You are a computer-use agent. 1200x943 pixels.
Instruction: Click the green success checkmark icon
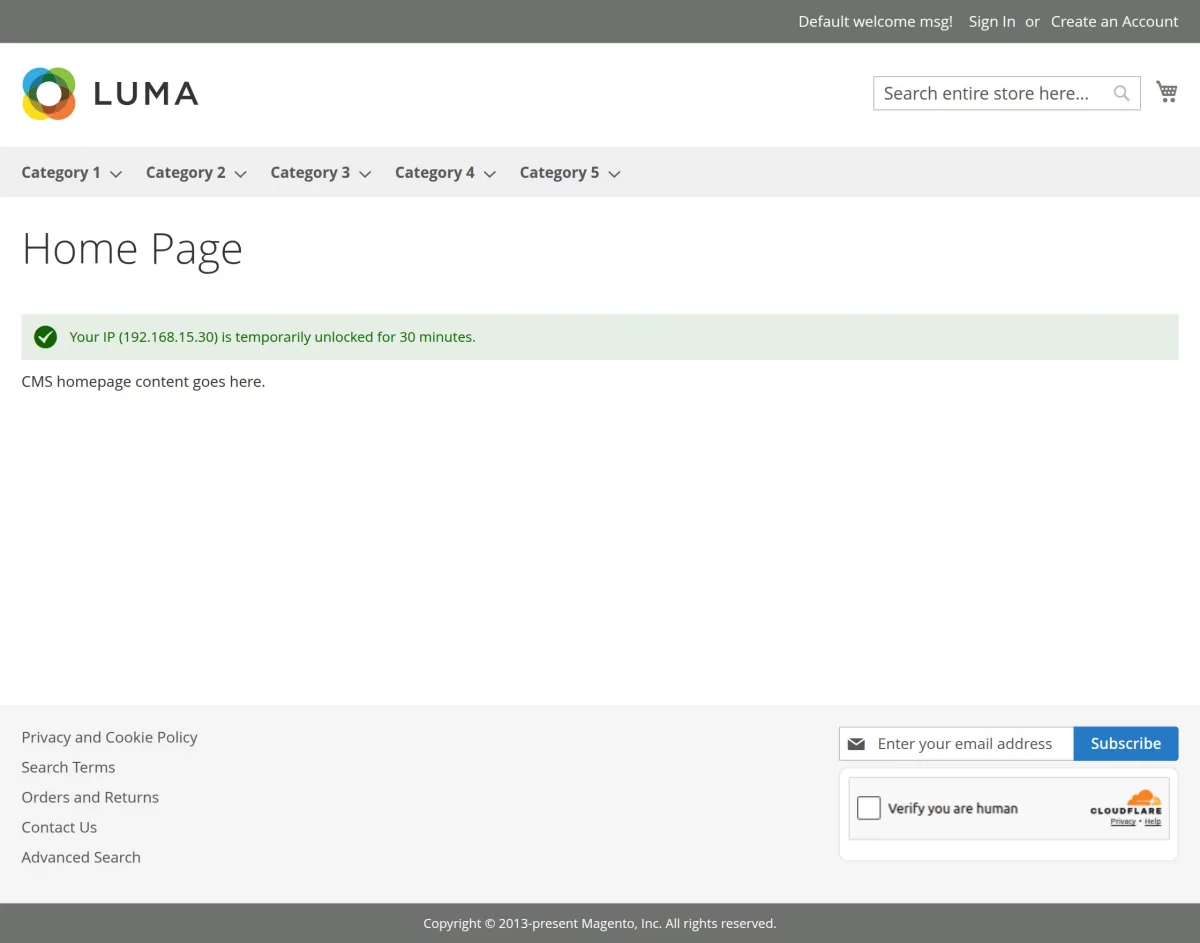45,337
